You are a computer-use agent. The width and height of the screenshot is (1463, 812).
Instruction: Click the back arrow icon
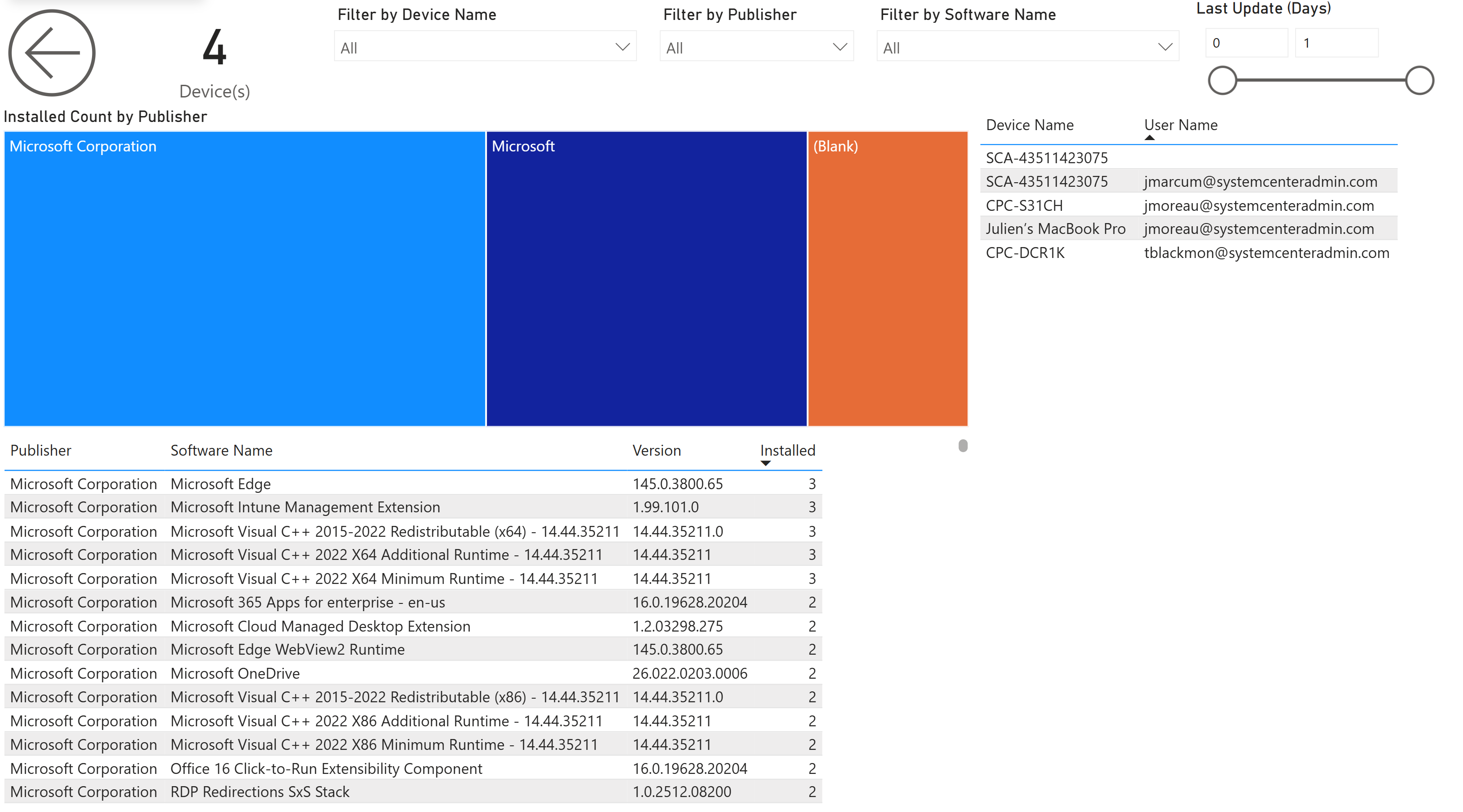coord(52,53)
